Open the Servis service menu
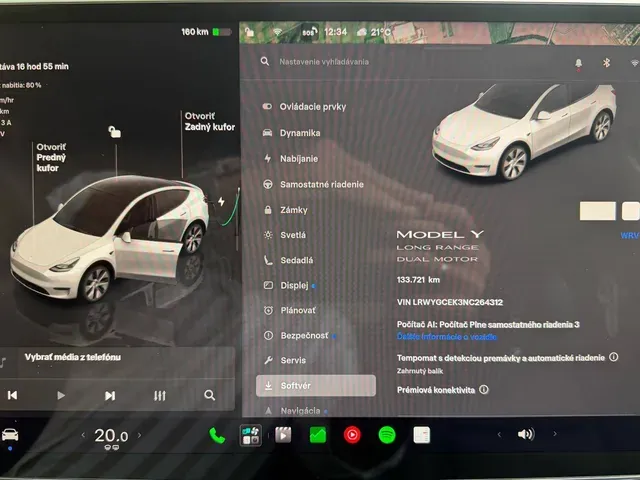 (x=284, y=360)
